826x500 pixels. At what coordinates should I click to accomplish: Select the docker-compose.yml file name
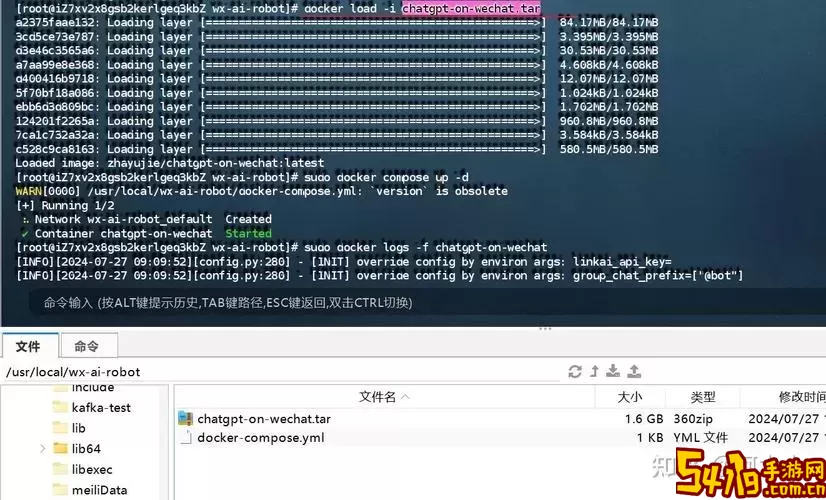(261, 438)
